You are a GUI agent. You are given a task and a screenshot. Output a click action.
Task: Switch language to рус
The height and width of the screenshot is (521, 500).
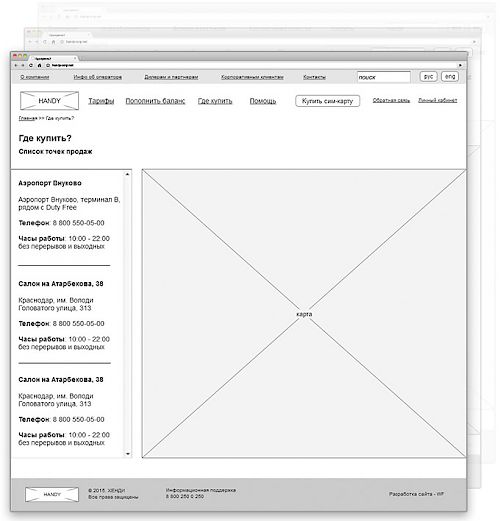[x=428, y=77]
